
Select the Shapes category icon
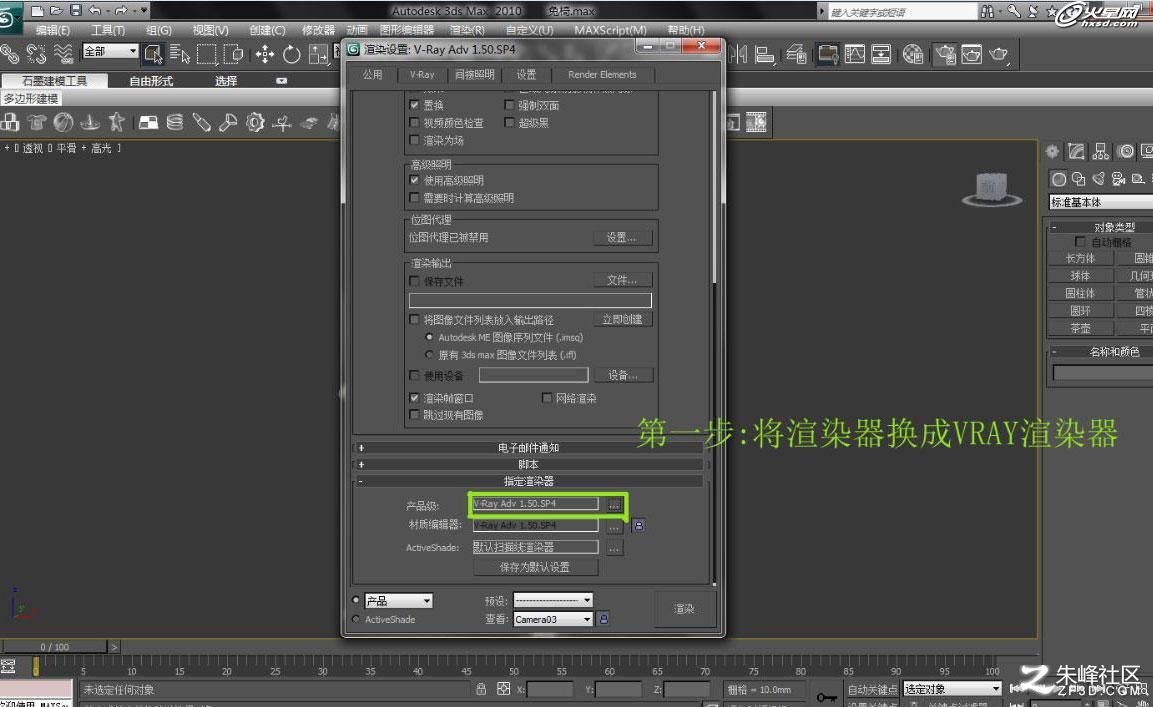click(1079, 179)
